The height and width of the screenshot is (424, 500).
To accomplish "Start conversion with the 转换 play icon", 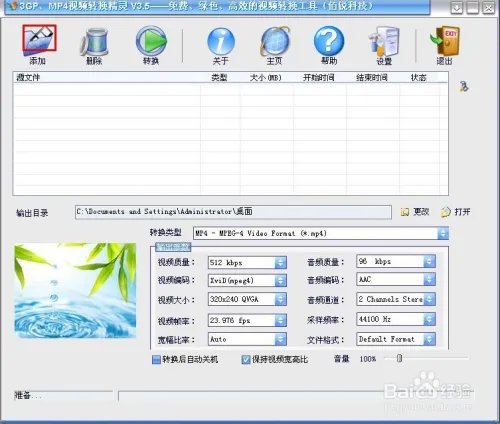I will coord(151,41).
